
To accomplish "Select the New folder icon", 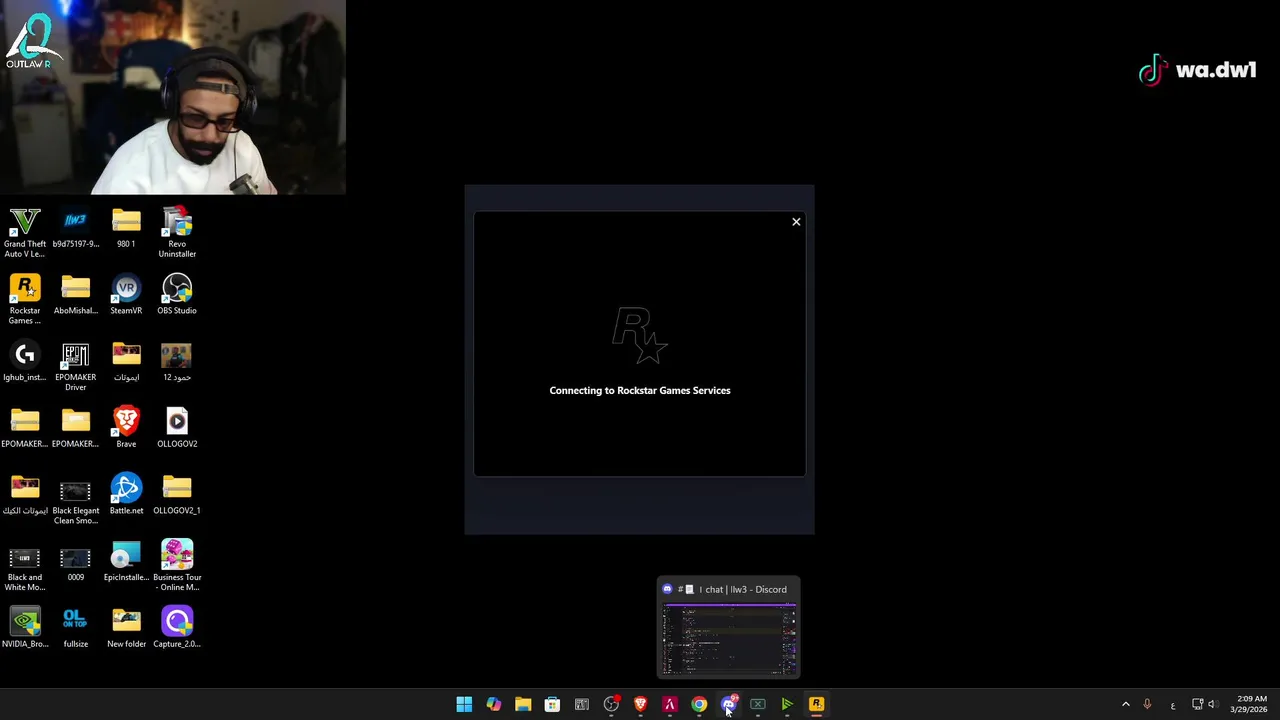I will [126, 628].
